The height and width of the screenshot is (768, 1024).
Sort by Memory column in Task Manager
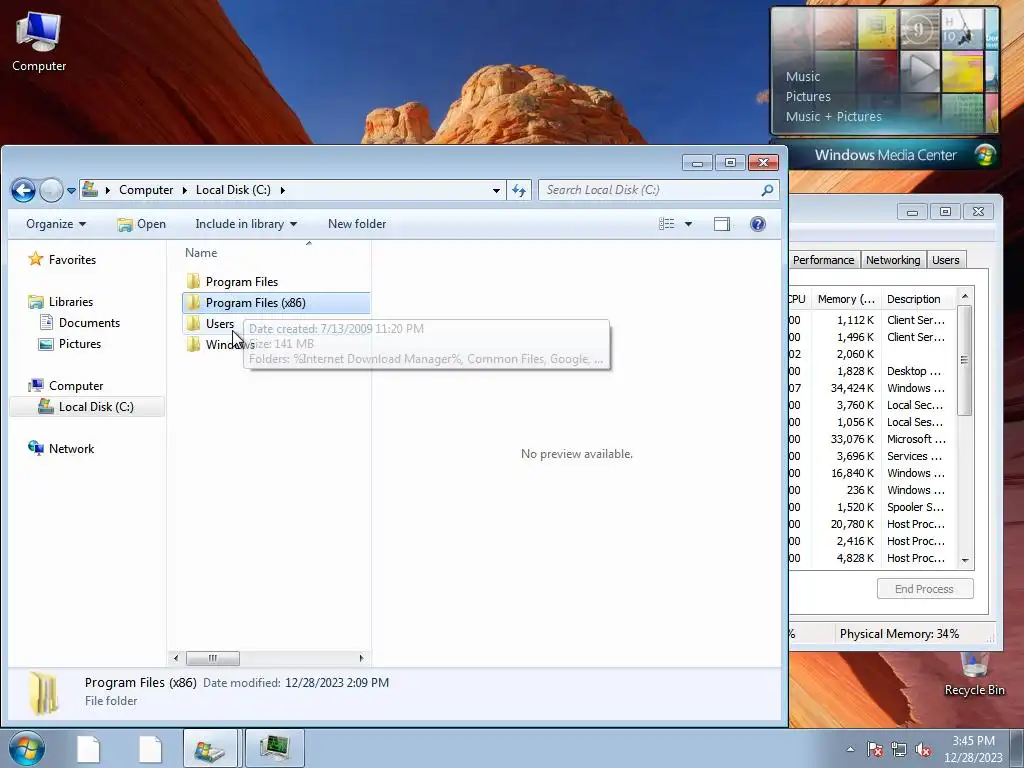(x=846, y=299)
